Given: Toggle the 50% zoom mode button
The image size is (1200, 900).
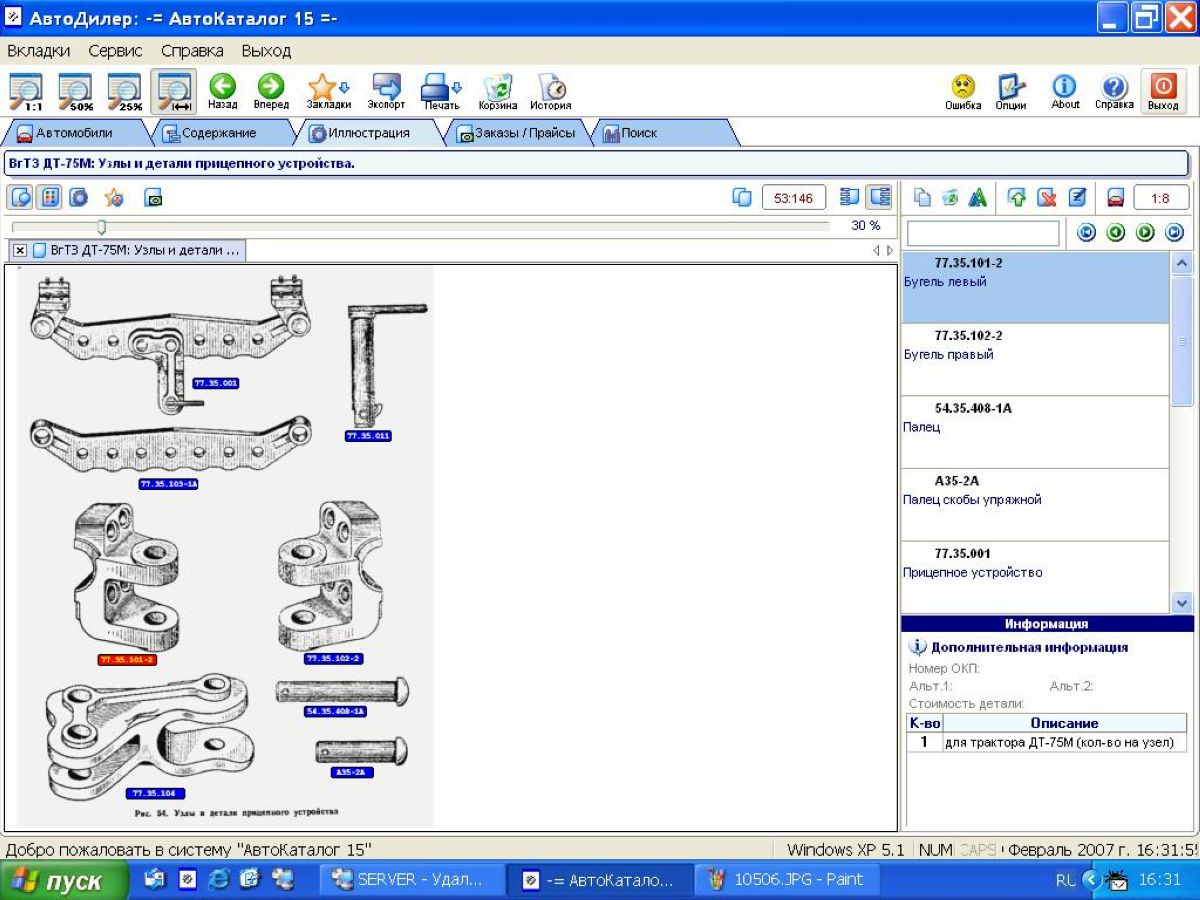Looking at the screenshot, I should (76, 90).
